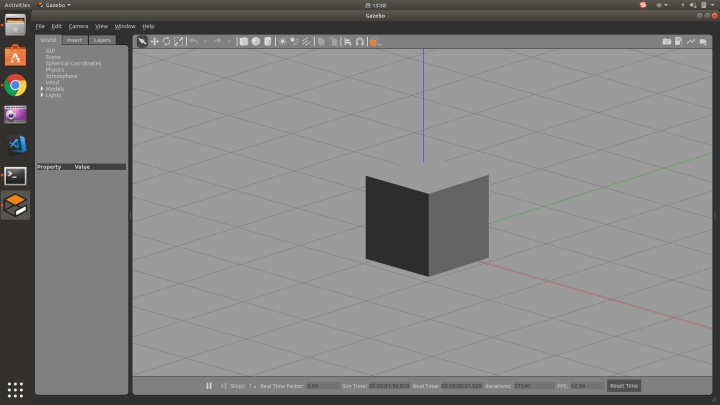Switch to the Layers tab
Screen dimensions: 720x405
click(x=102, y=40)
